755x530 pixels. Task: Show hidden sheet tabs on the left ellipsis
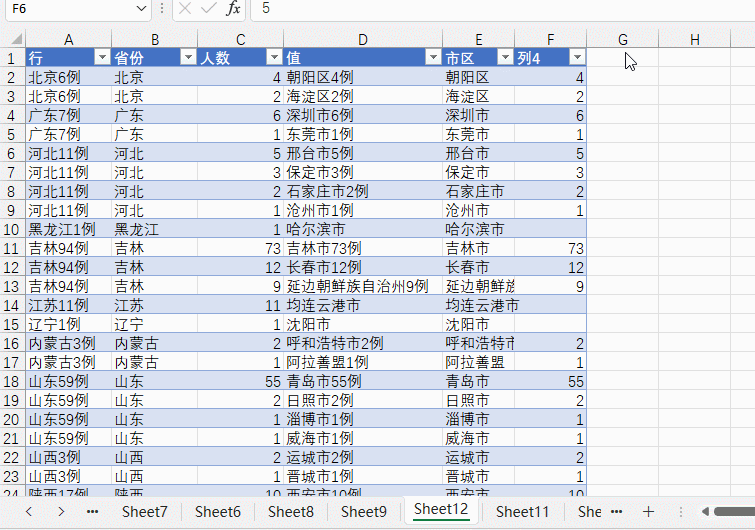pos(92,512)
